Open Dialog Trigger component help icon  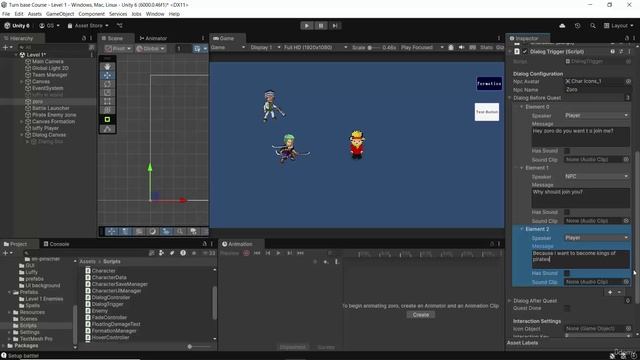[612, 52]
